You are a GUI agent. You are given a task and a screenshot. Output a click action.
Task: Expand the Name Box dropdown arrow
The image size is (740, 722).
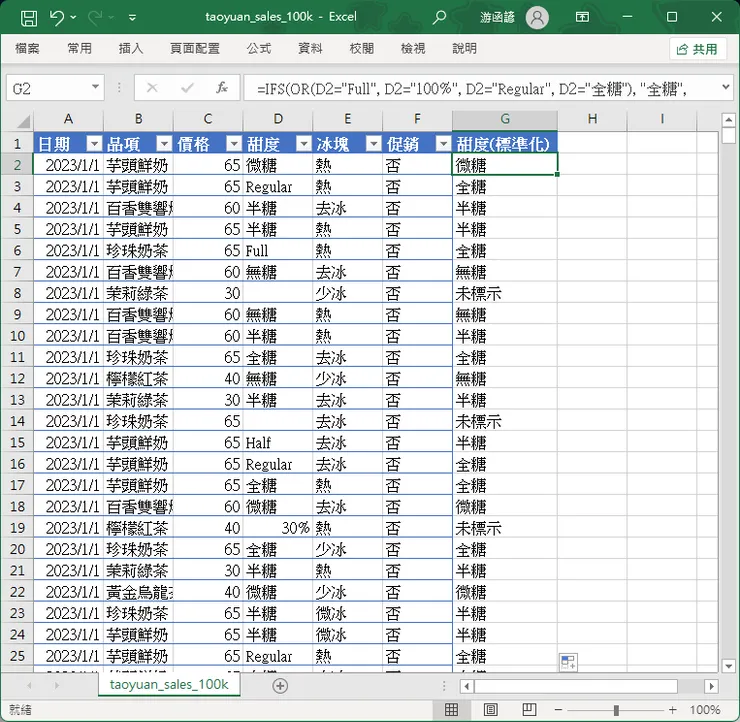point(94,88)
